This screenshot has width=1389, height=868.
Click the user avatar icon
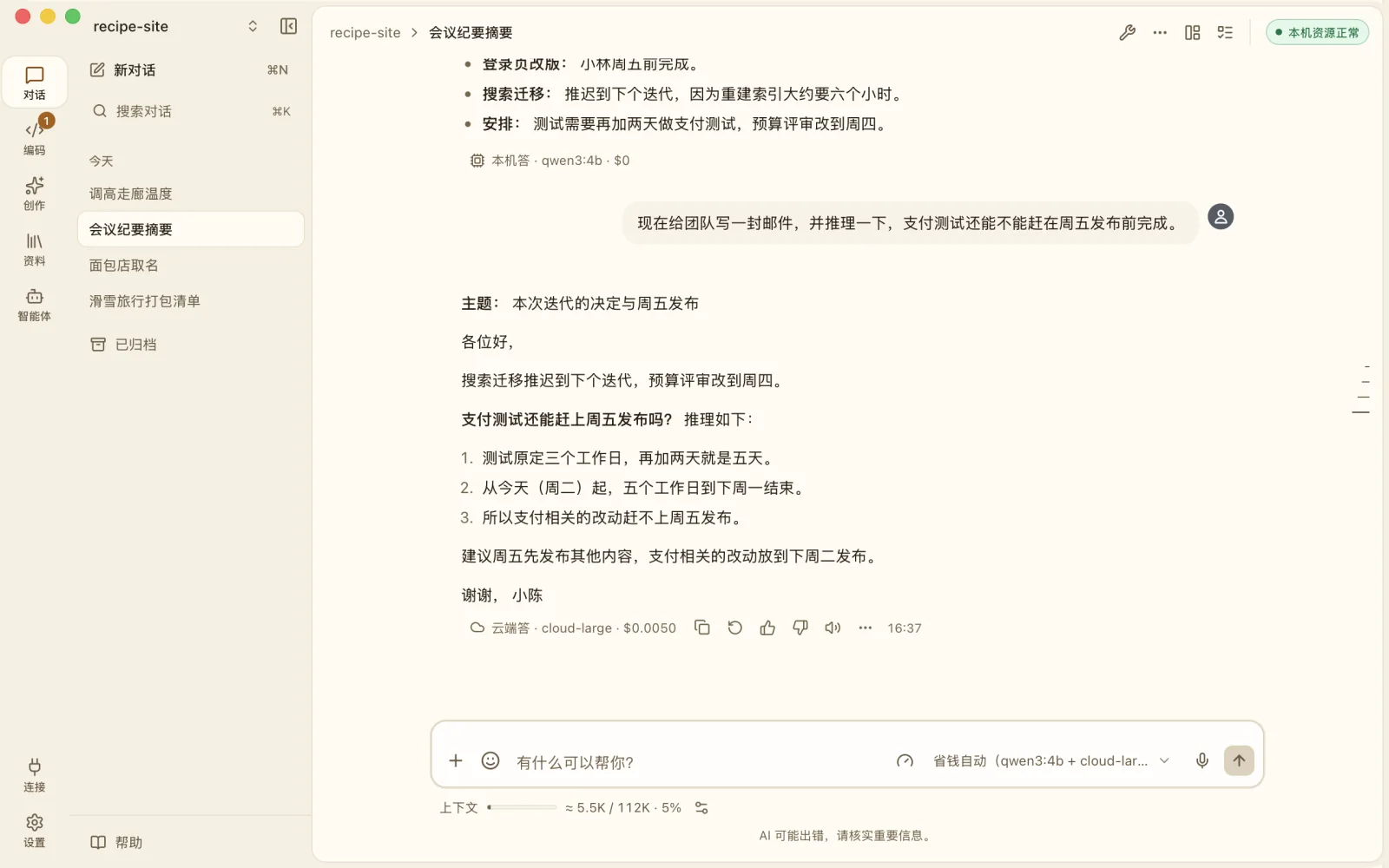point(1221,217)
